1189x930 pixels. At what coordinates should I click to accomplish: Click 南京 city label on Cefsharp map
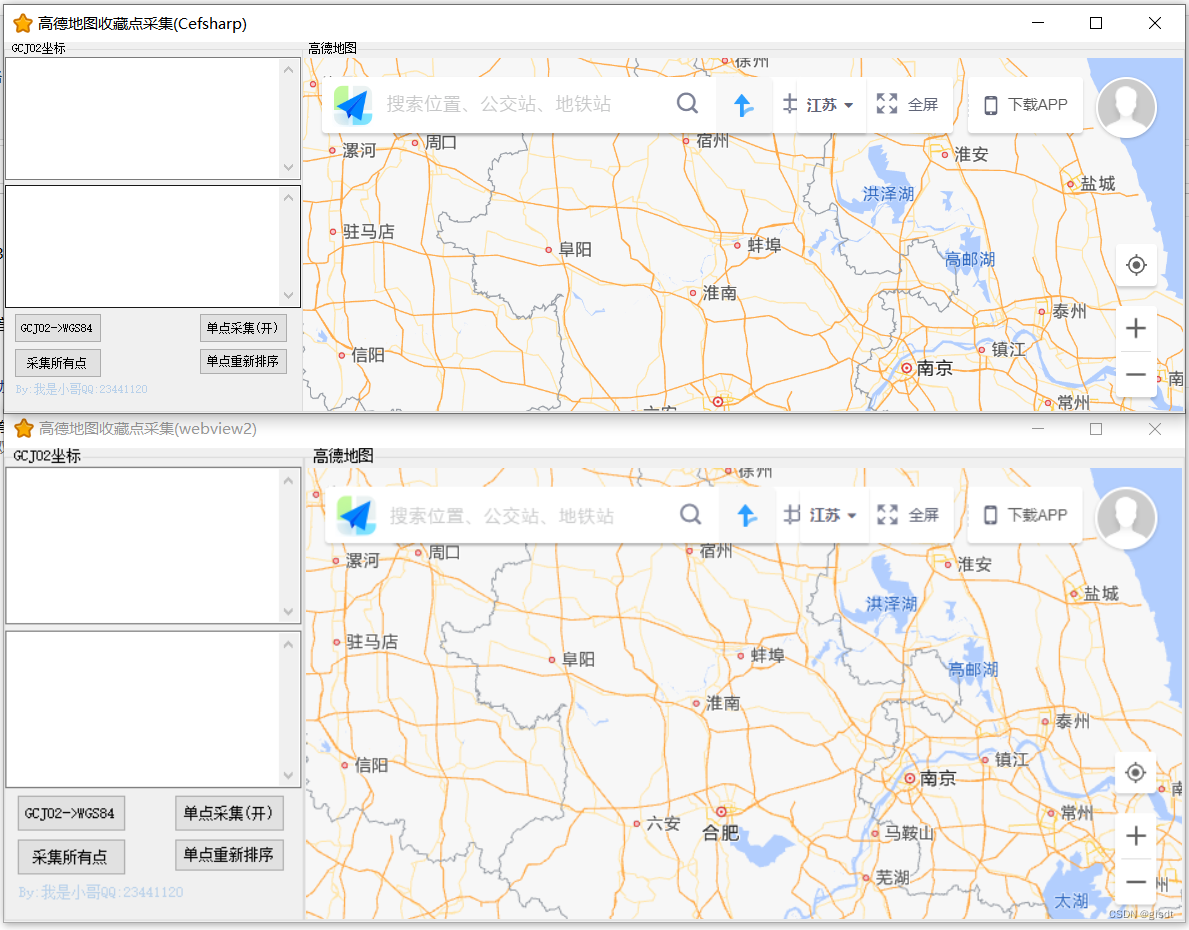pos(934,369)
